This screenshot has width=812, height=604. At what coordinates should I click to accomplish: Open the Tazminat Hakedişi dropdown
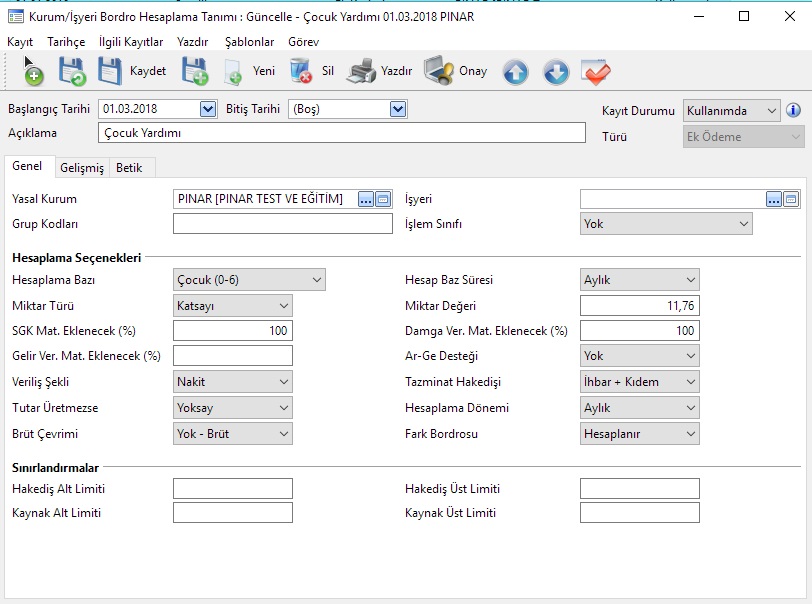[x=640, y=382]
